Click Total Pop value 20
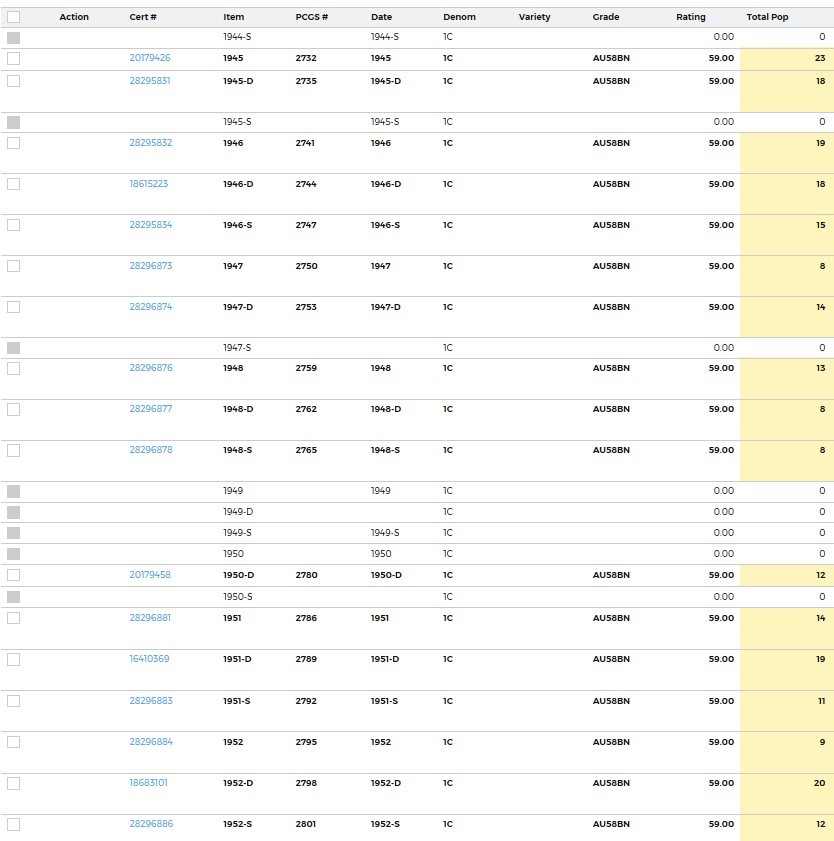The height and width of the screenshot is (841, 834). 820,783
